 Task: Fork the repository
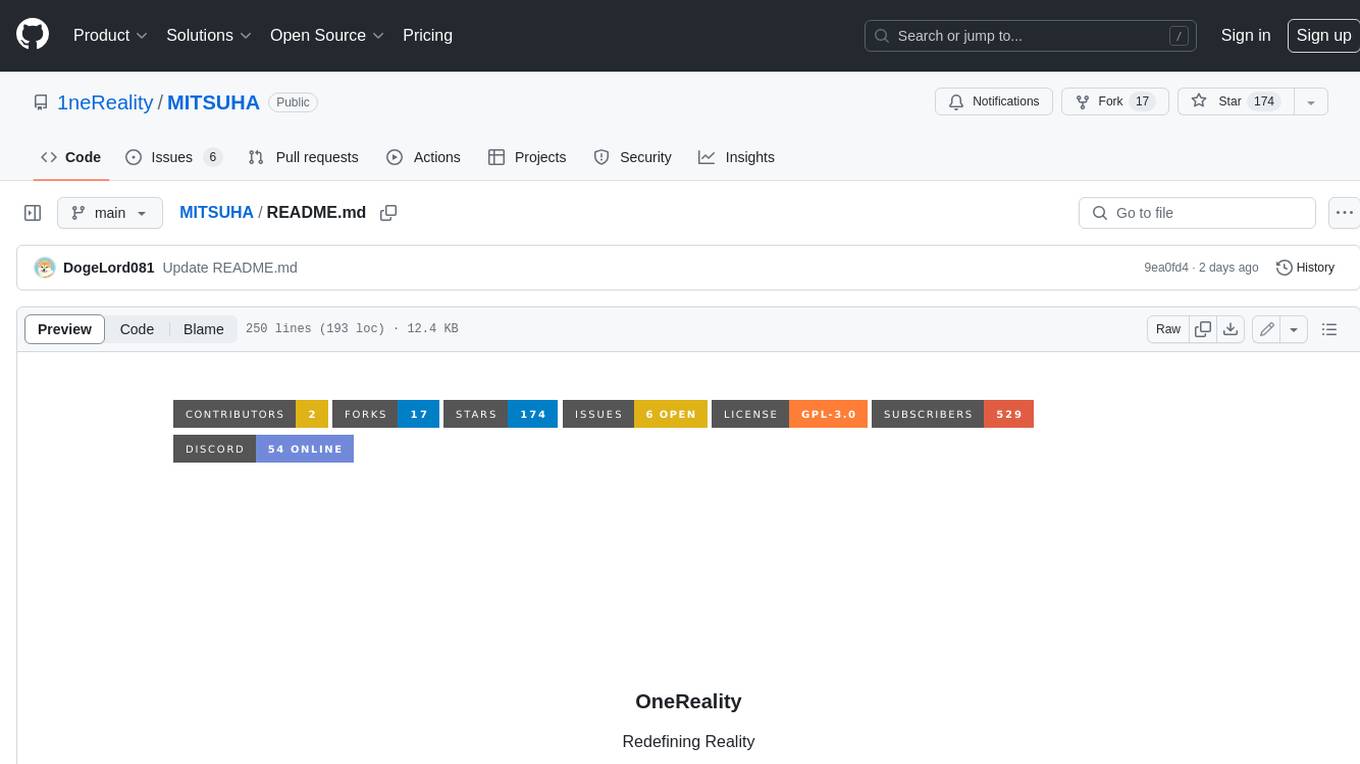1115,102
